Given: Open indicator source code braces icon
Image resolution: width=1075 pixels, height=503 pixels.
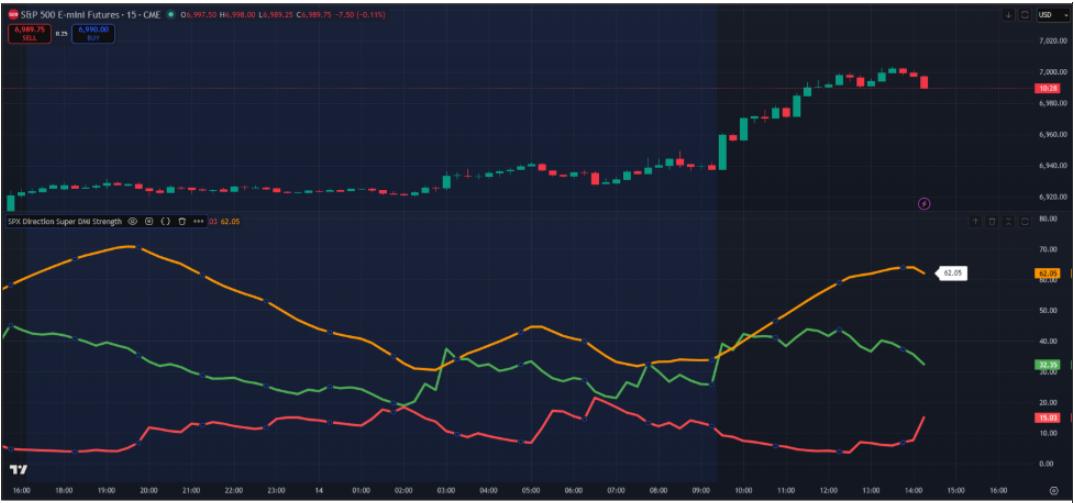Looking at the screenshot, I should 165,222.
